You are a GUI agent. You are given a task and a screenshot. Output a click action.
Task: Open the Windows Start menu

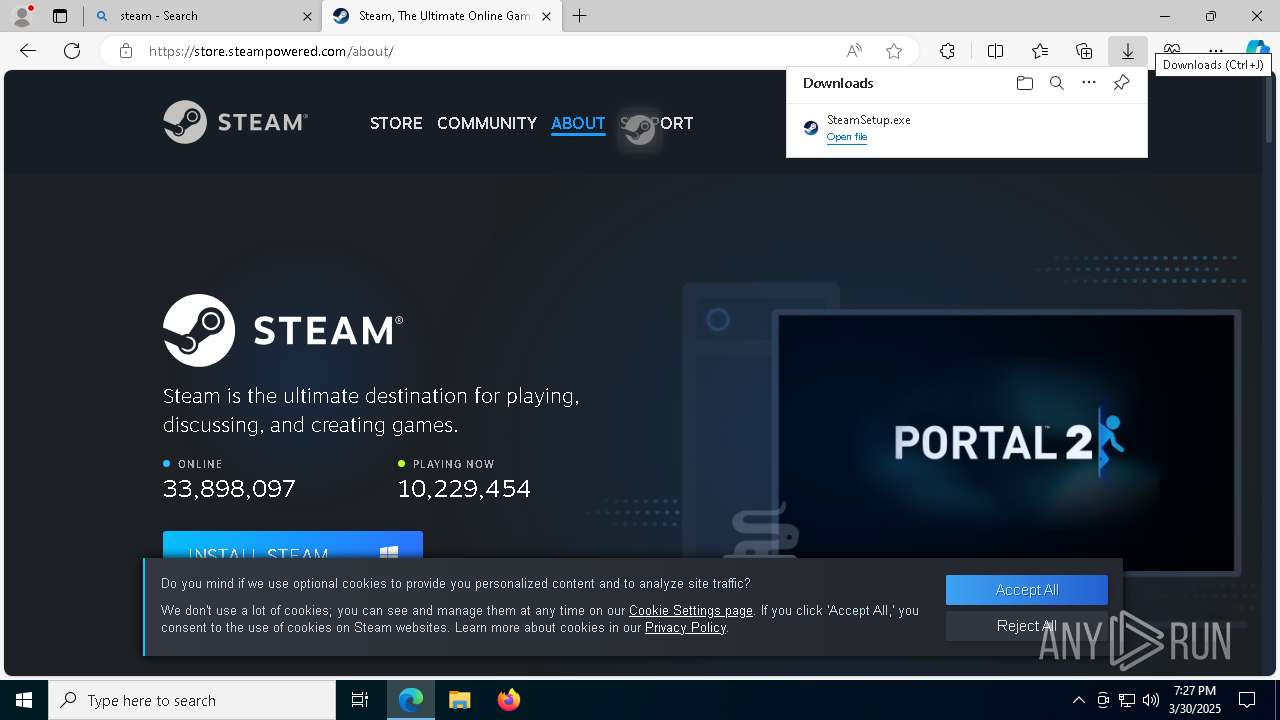24,700
